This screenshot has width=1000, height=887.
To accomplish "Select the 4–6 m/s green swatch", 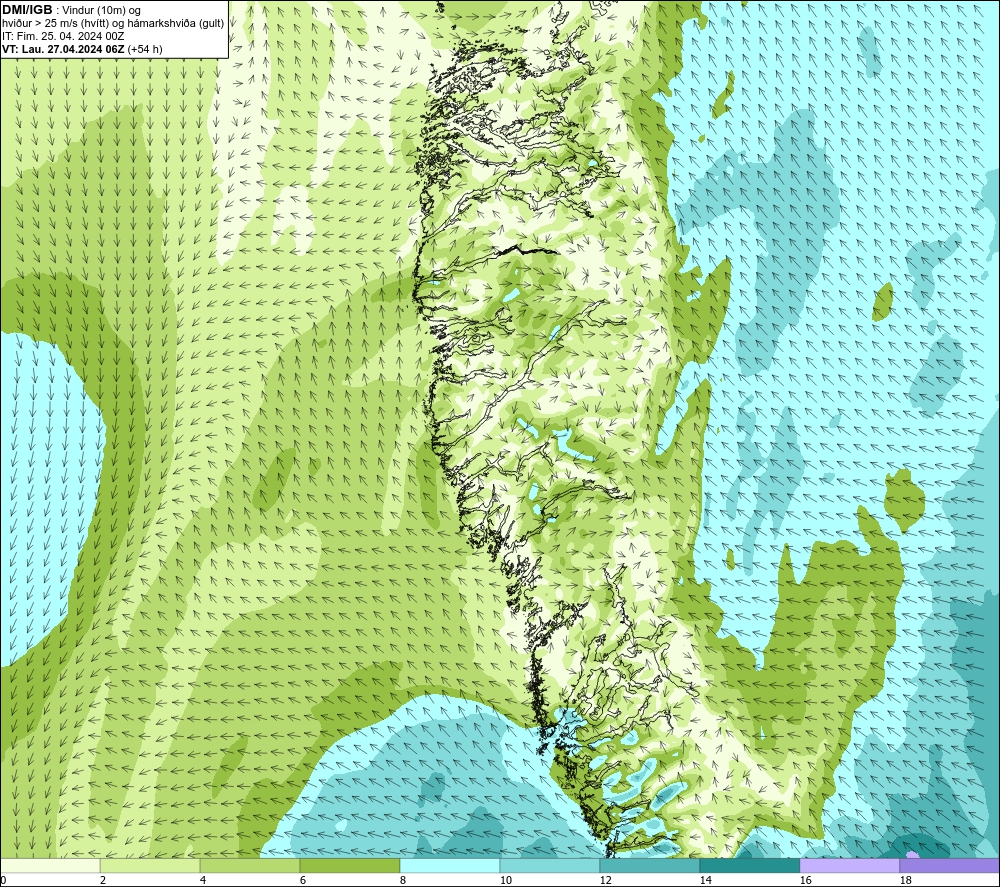I will [x=250, y=866].
